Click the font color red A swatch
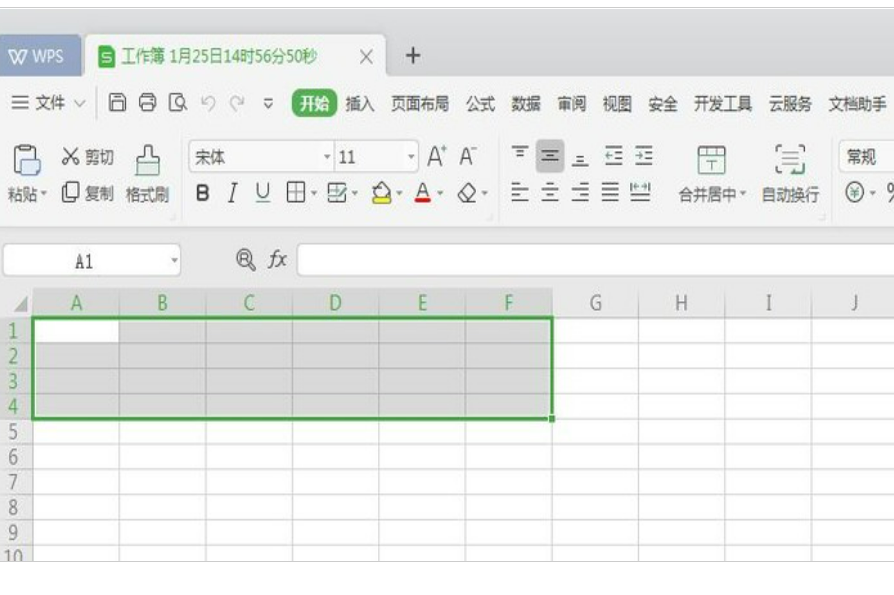Screen dimensions: 894x595 [x=422, y=192]
